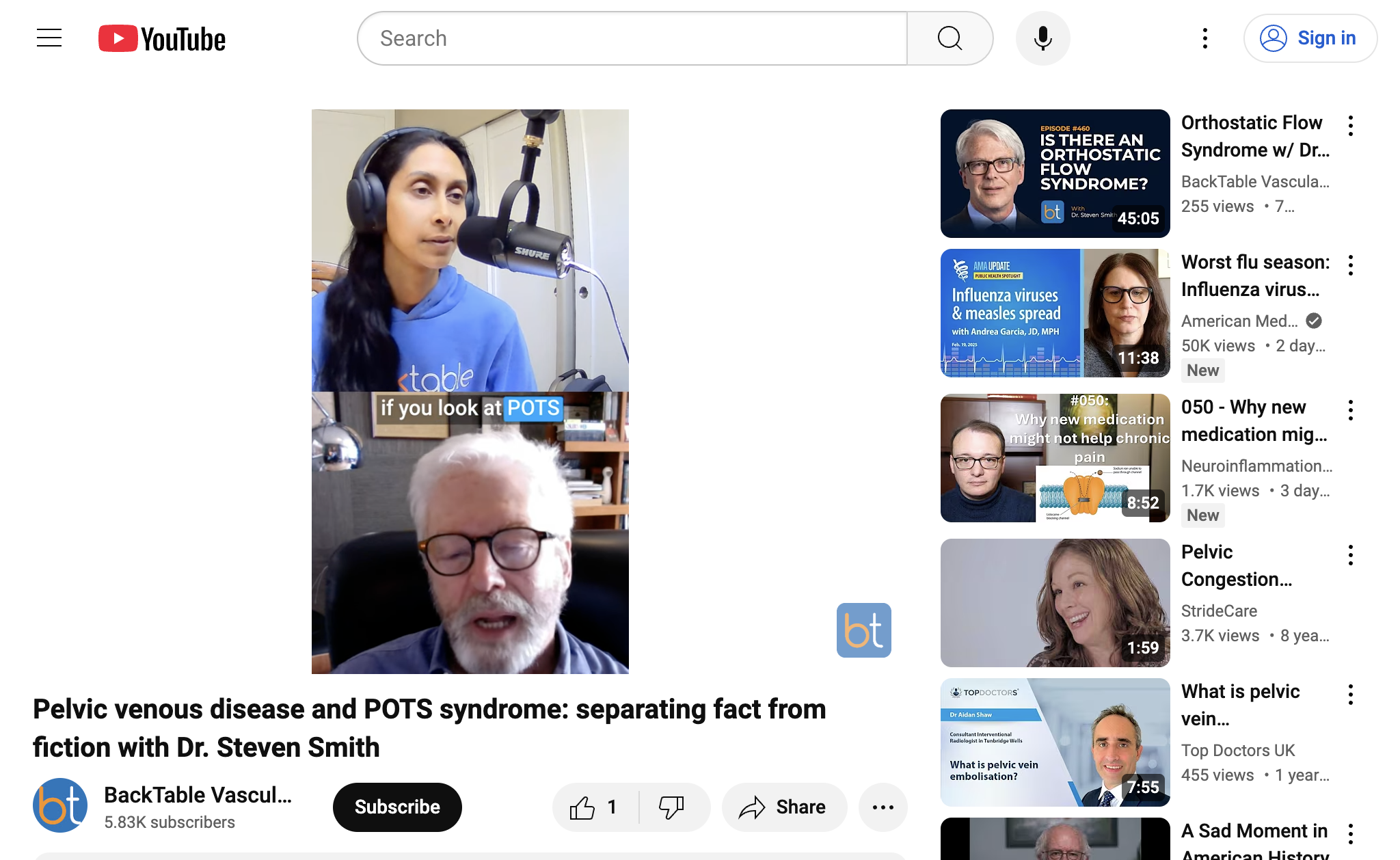This screenshot has height=860, width=1400.
Task: Open 050 - Why new medication title
Action: 1254,420
